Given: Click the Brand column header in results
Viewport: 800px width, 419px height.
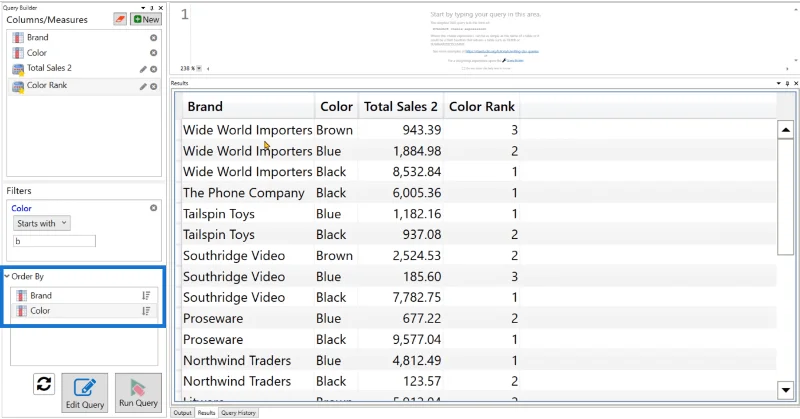Looking at the screenshot, I should (248, 107).
